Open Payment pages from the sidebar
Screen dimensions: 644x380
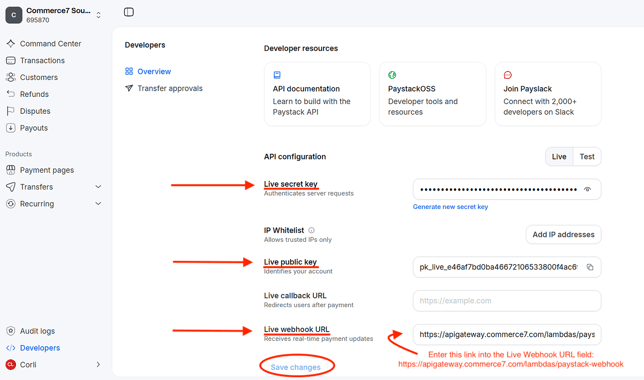[x=46, y=170]
